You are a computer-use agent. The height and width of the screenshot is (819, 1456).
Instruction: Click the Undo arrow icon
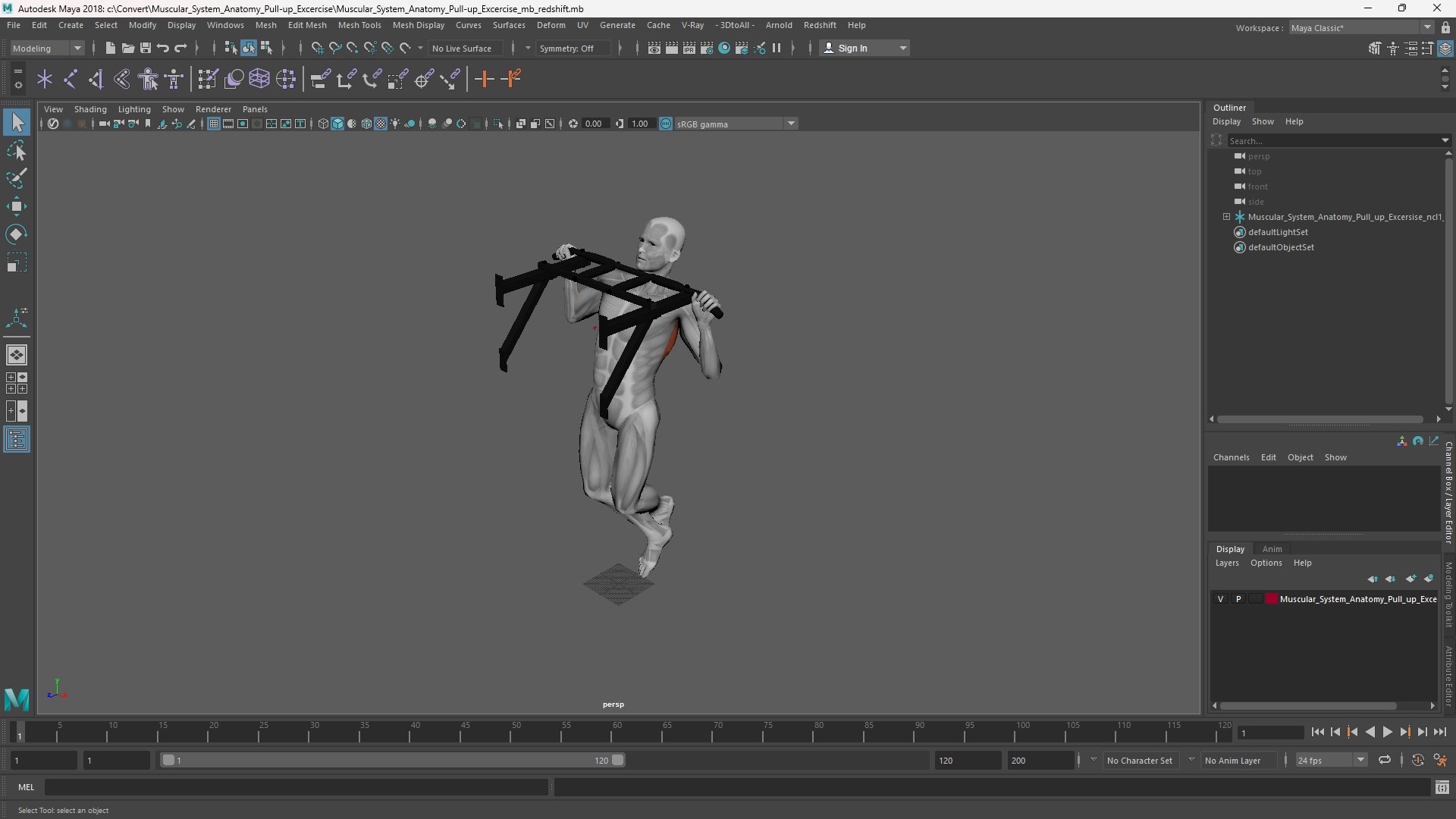tap(162, 48)
